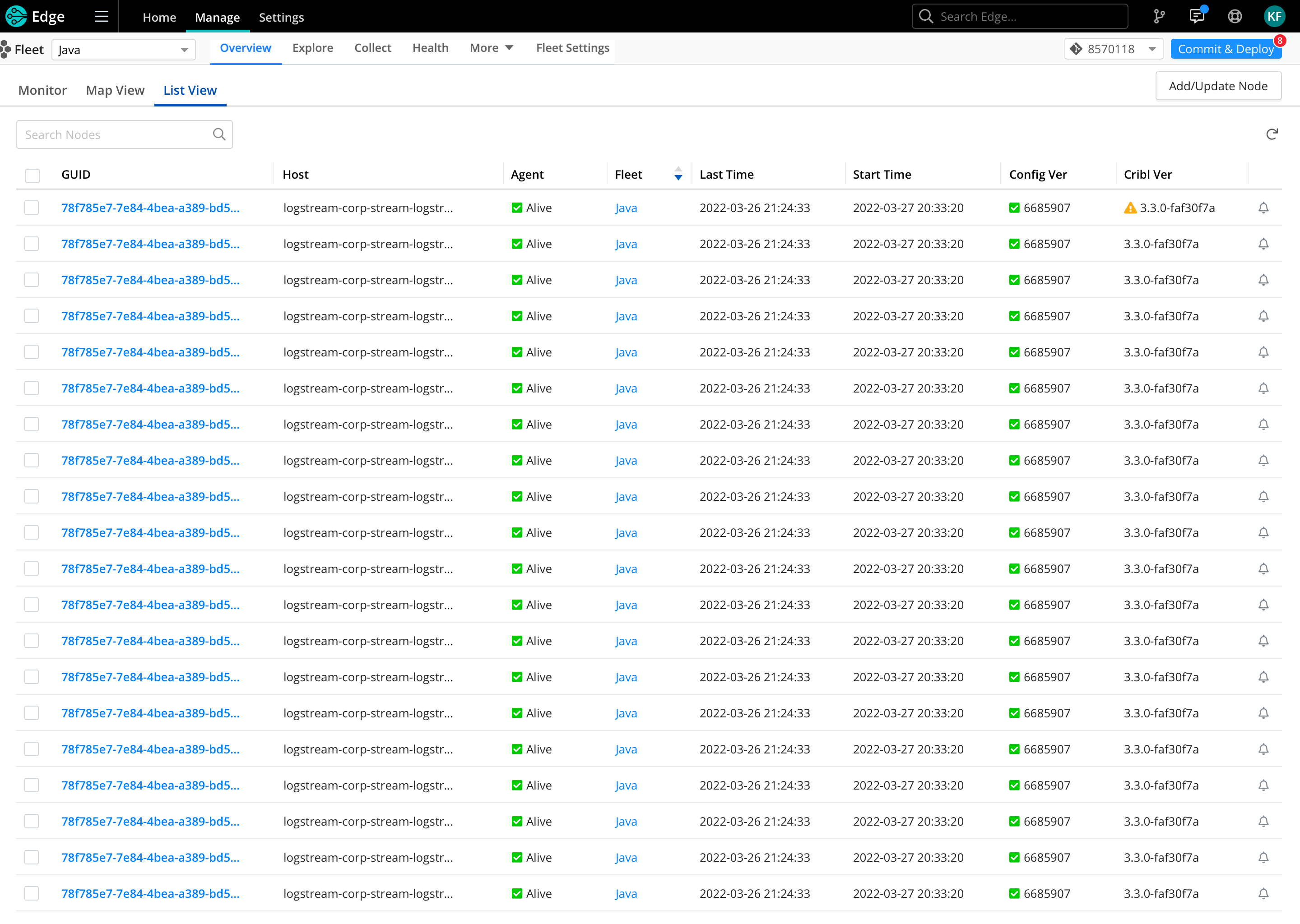Click inside the Search Nodes input field
Viewport: 1300px width, 924px height.
[x=108, y=134]
